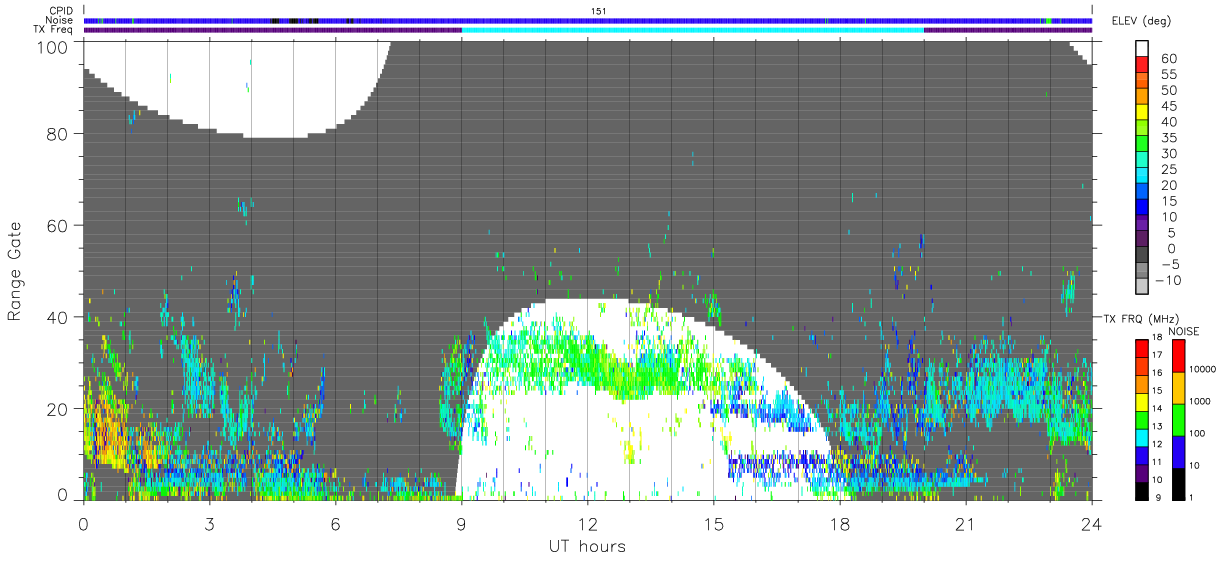Viewport: 1228px width, 567px height.
Task: Click the 'Noise' label beside the top strip
Action: click(x=59, y=20)
